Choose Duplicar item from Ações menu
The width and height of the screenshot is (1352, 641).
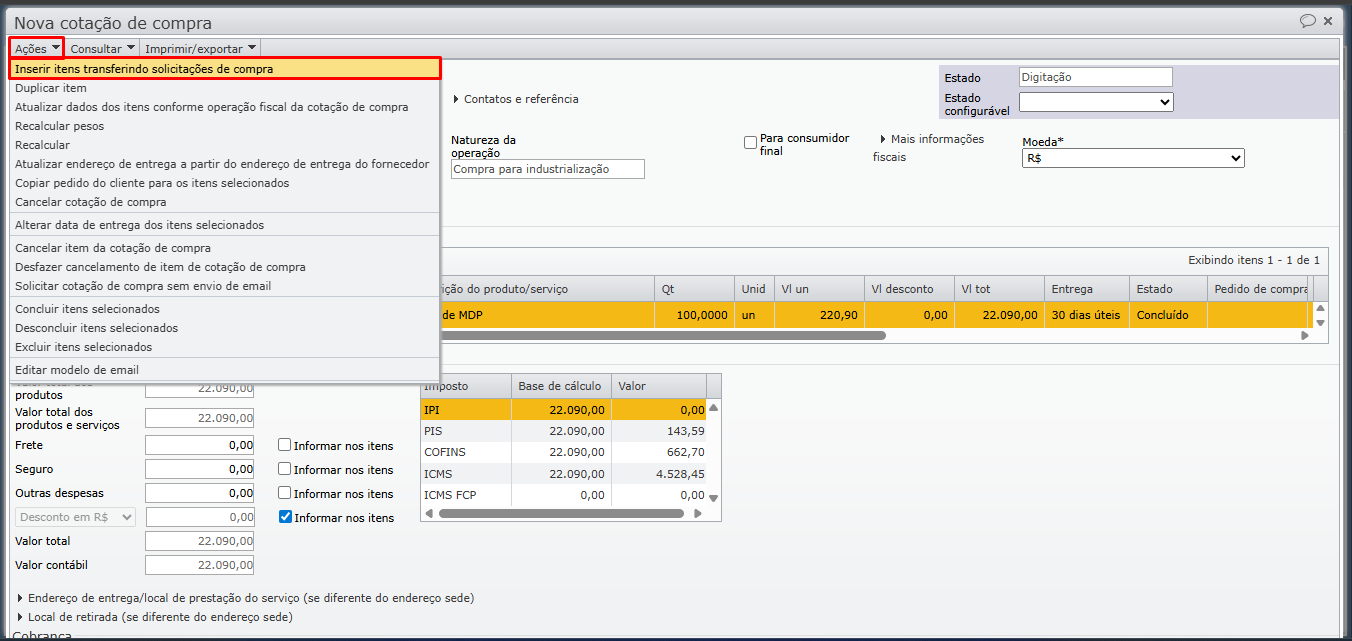(51, 88)
